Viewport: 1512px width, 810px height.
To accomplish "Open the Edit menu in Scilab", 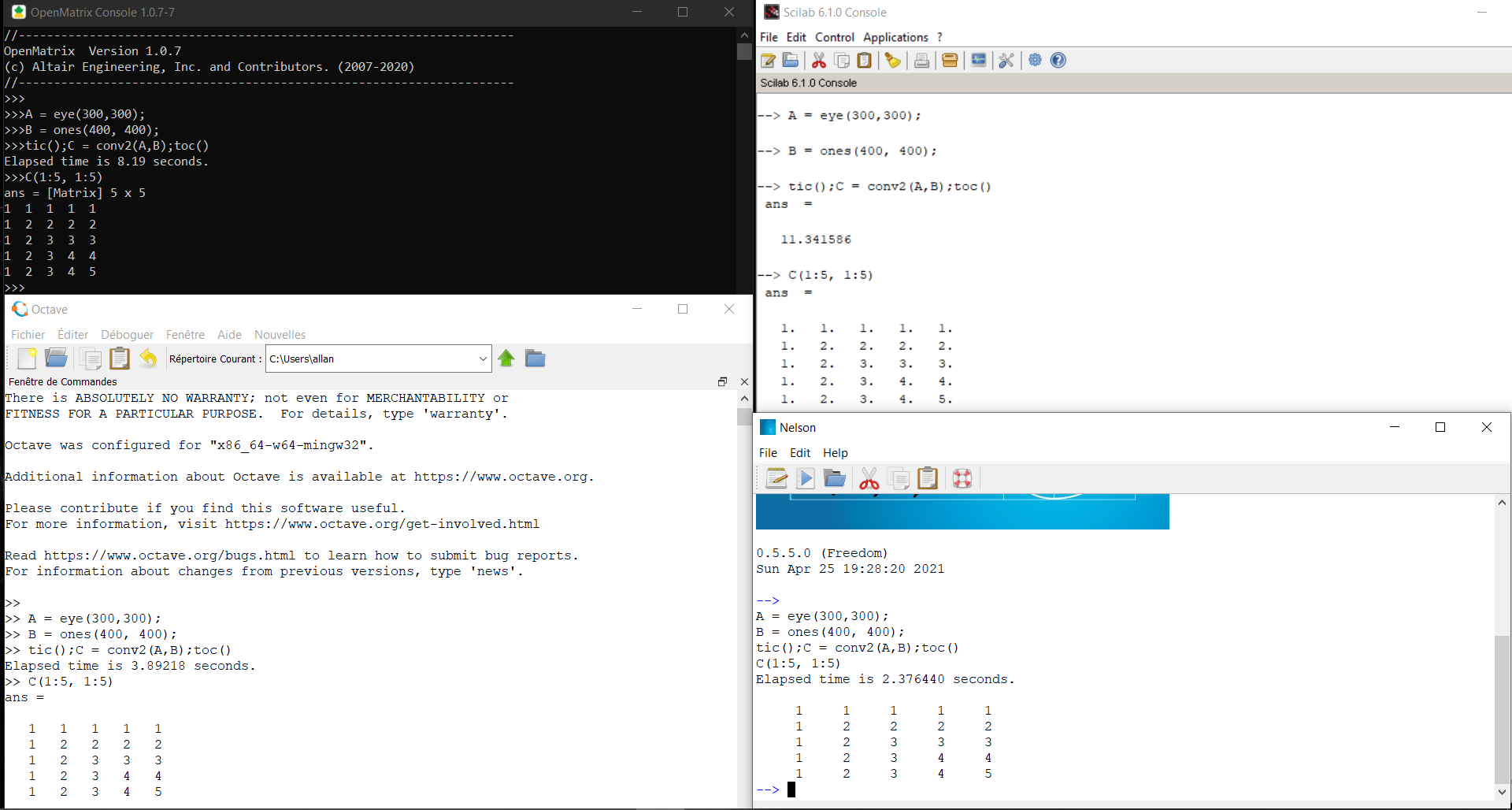I will [x=796, y=37].
